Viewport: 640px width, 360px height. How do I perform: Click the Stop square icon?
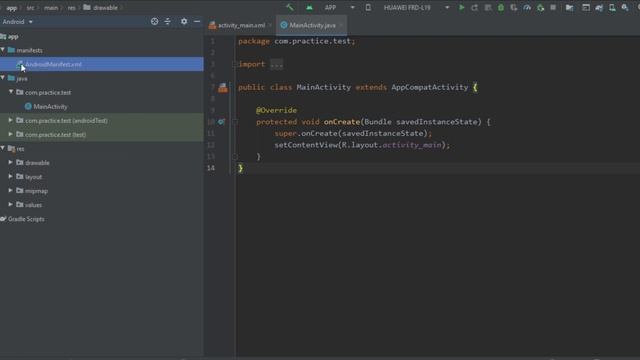553,7
